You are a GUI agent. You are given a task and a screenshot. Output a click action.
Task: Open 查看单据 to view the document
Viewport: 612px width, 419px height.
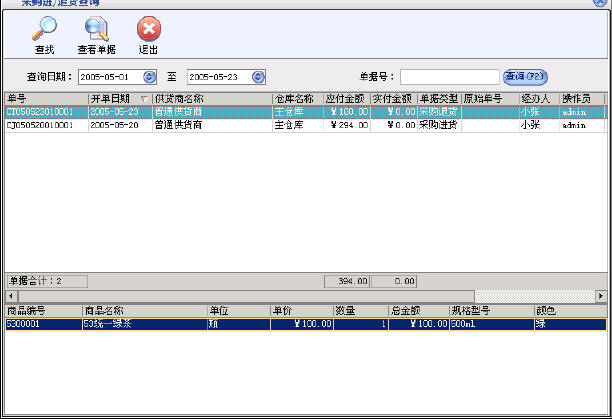pyautogui.click(x=96, y=30)
